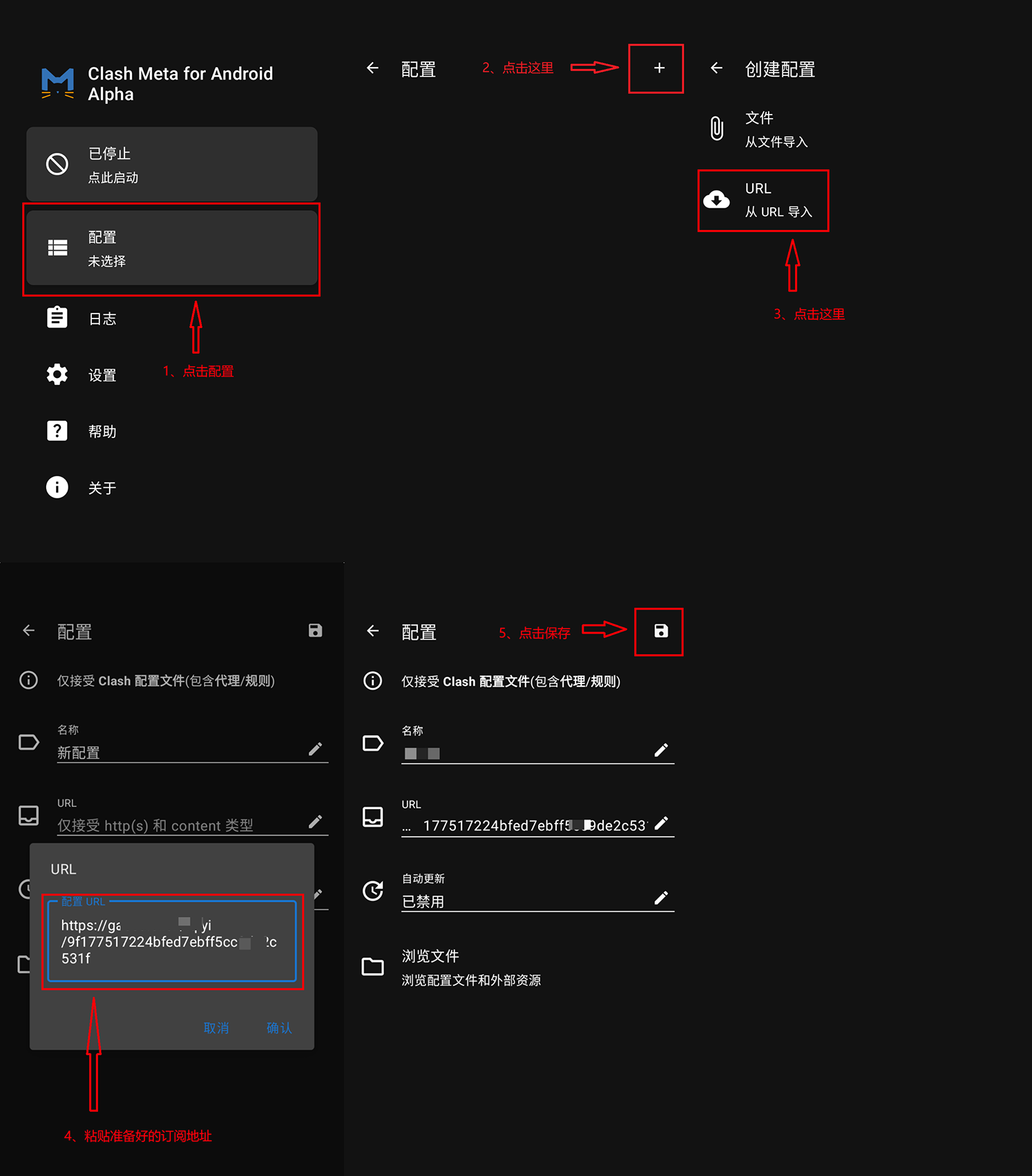The image size is (1032, 1176).
Task: Tap the 已停止 点此启动 card
Action: 172,164
